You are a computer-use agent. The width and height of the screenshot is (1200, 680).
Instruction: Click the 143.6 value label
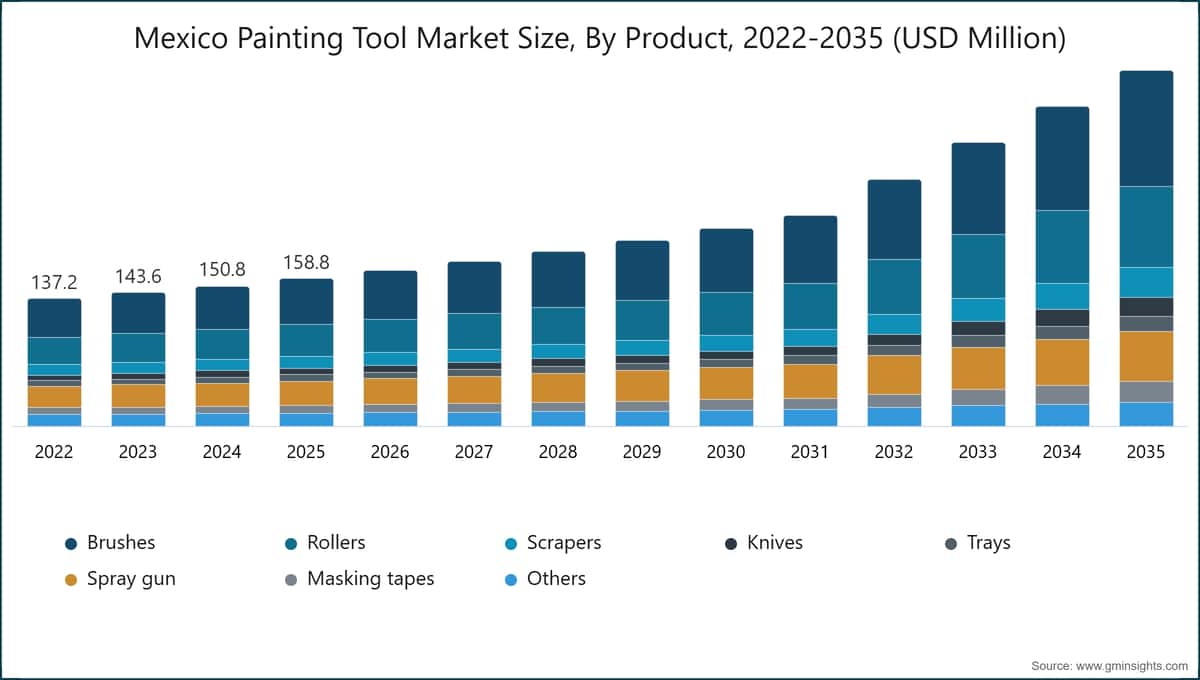pyautogui.click(x=138, y=277)
